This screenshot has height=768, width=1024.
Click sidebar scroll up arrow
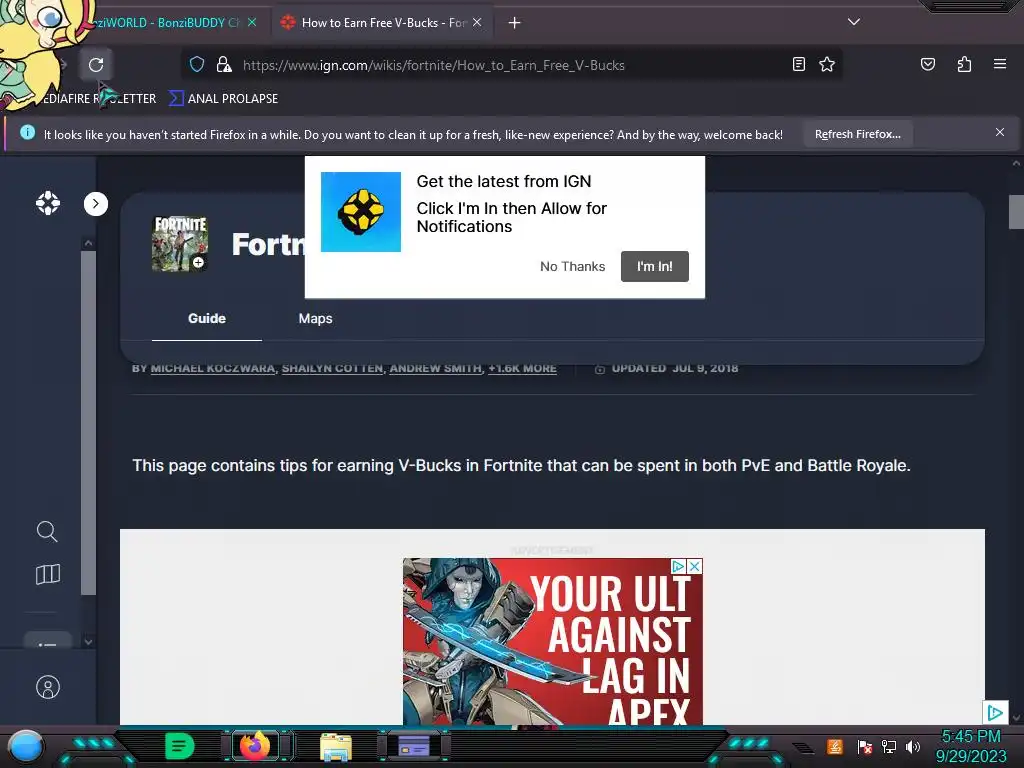pyautogui.click(x=88, y=243)
